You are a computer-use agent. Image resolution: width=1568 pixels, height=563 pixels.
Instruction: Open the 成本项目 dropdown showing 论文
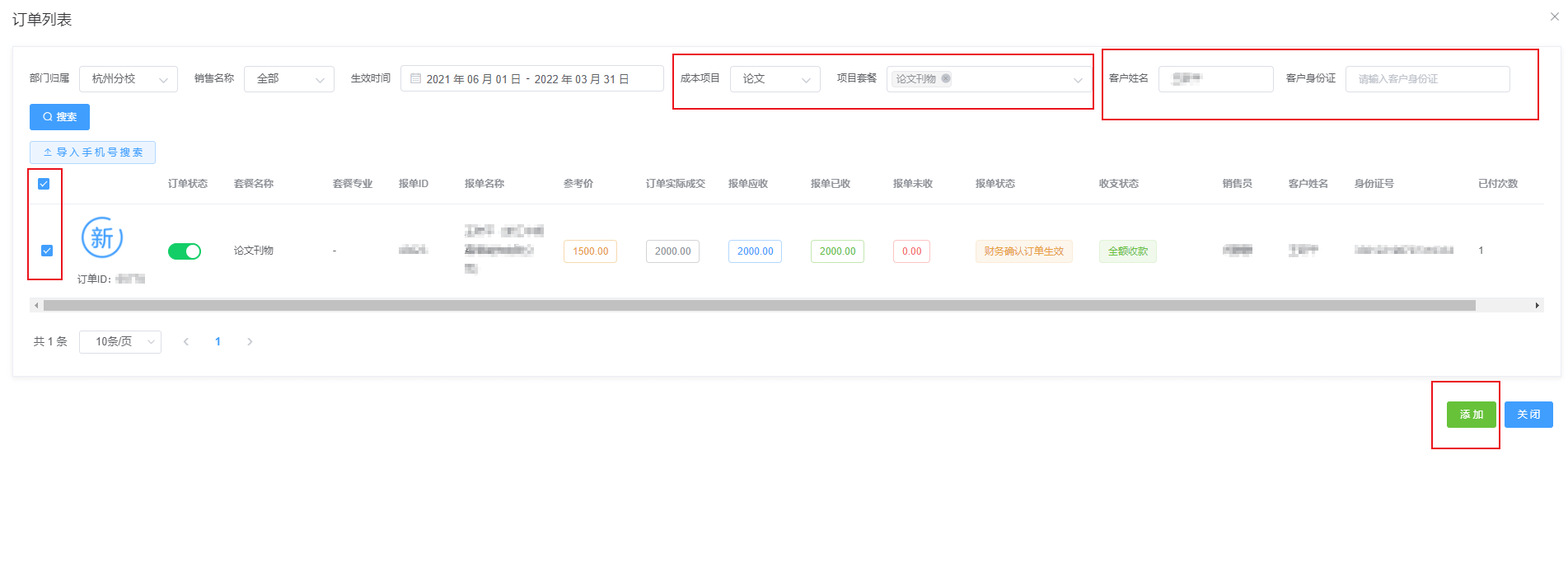[775, 79]
